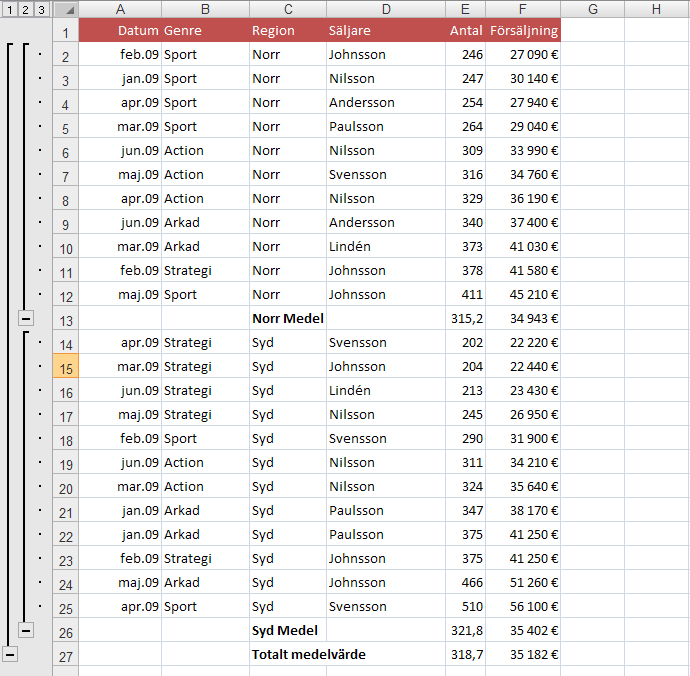Collapse the whole outline at row 27
The image size is (690, 676).
[10, 654]
